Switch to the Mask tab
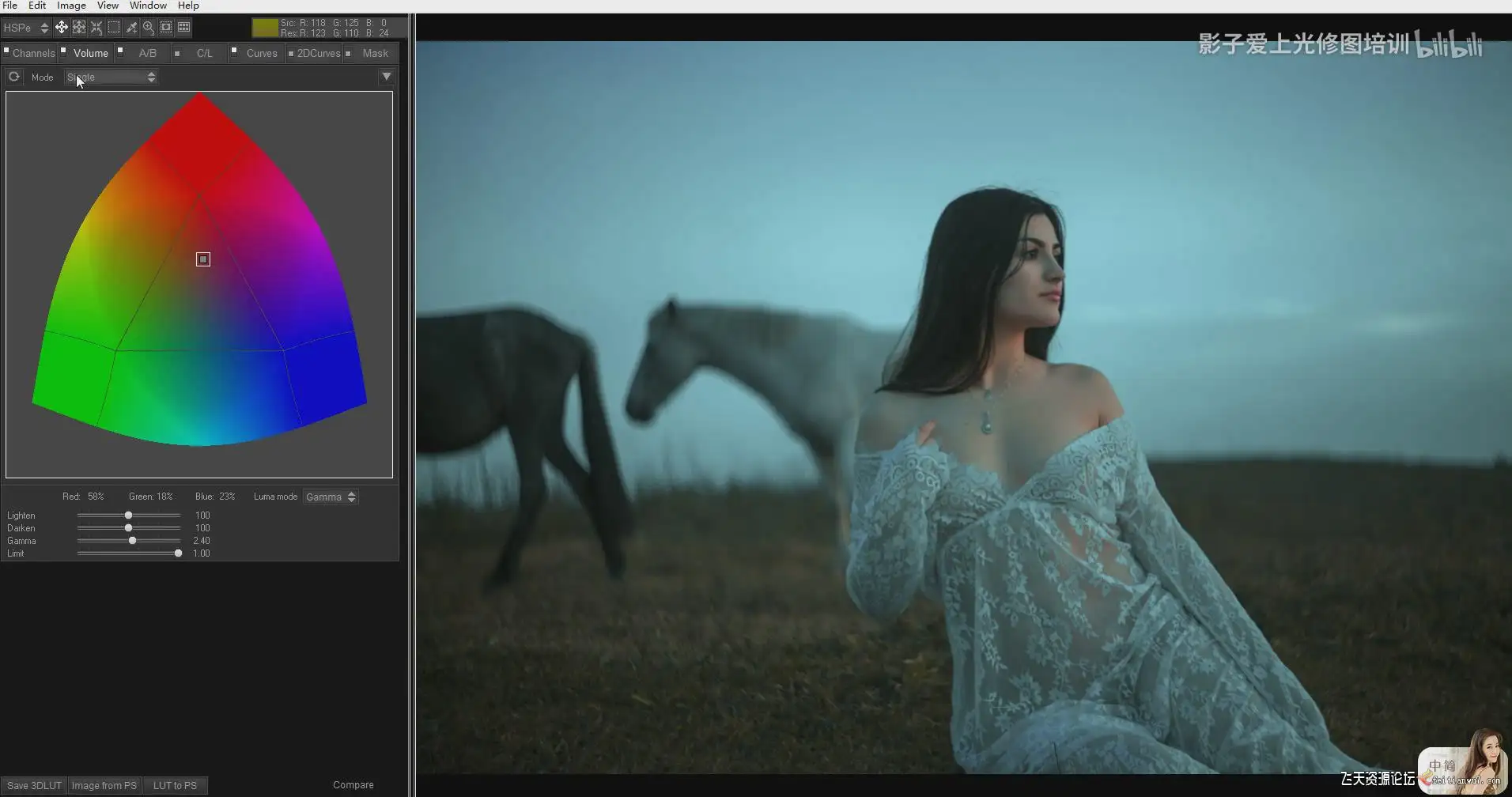Image resolution: width=1512 pixels, height=797 pixels. pos(376,53)
